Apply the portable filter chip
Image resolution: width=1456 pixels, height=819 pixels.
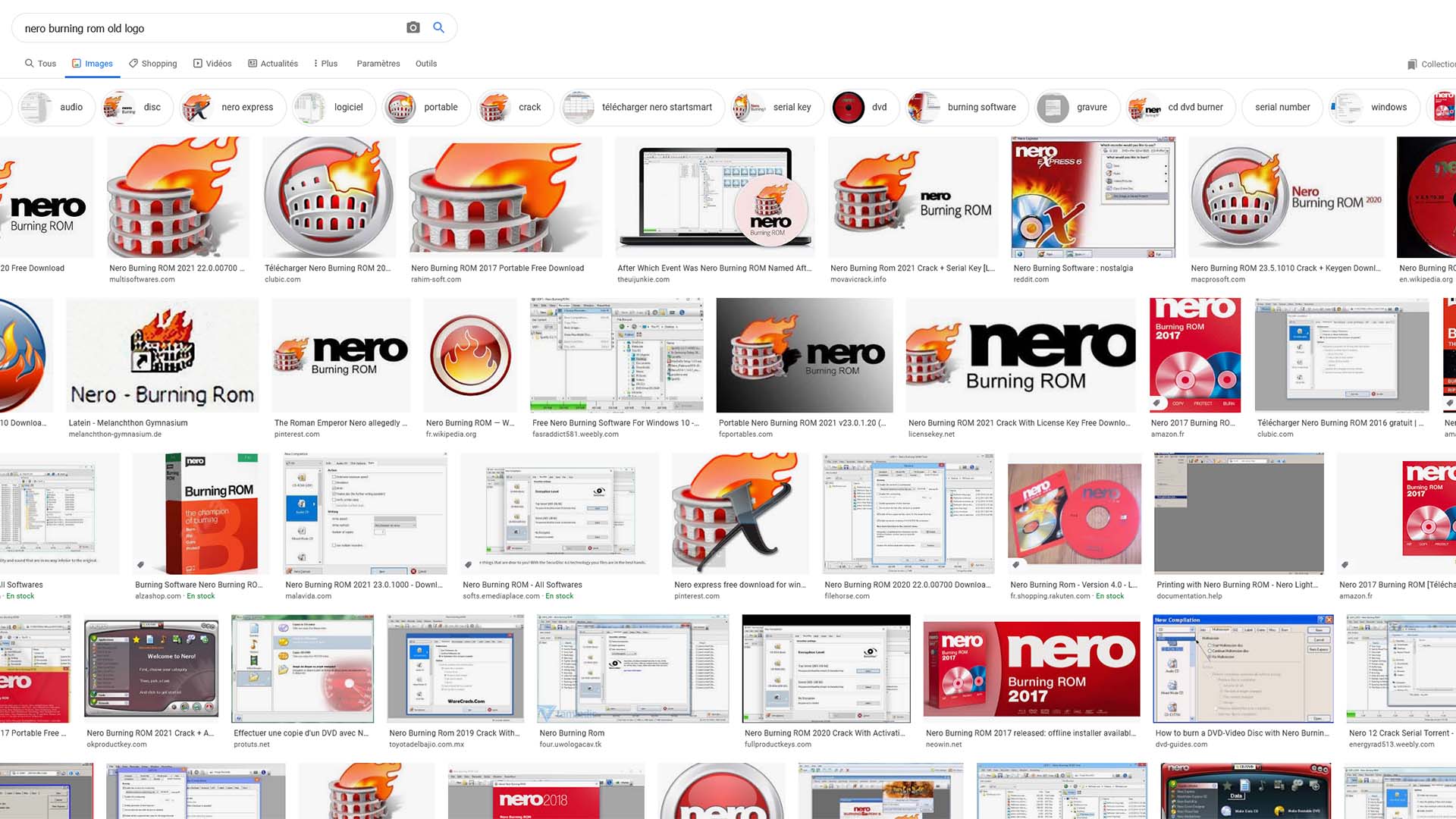(427, 107)
